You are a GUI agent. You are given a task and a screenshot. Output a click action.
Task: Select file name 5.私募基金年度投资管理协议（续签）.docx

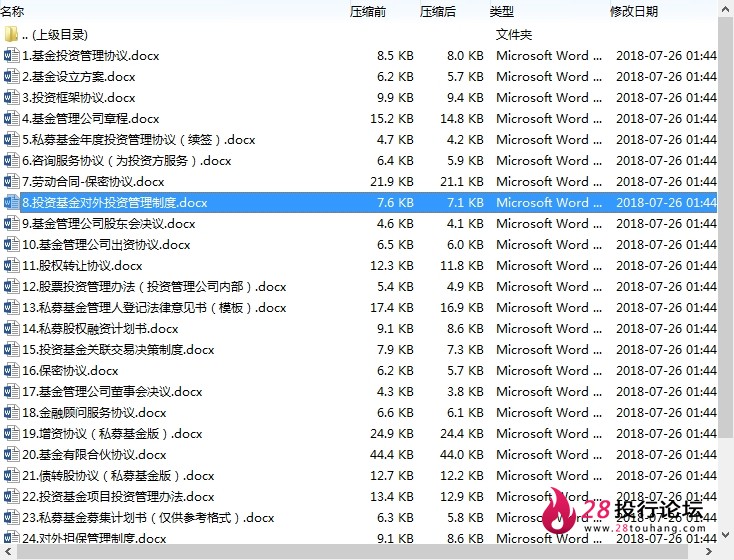coord(139,140)
